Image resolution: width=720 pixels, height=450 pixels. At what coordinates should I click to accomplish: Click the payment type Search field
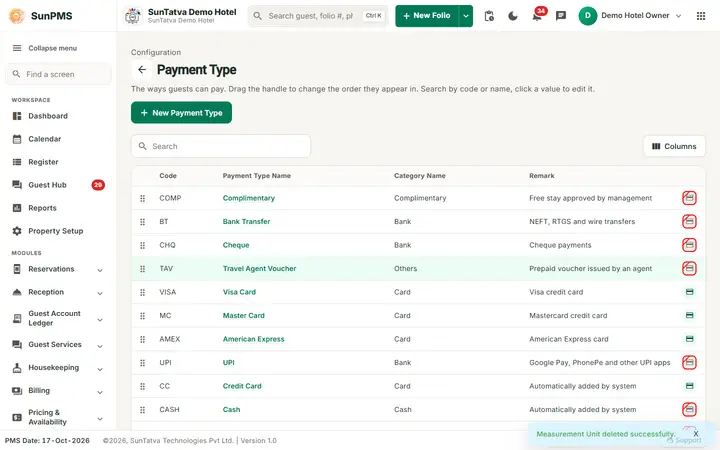click(x=221, y=146)
